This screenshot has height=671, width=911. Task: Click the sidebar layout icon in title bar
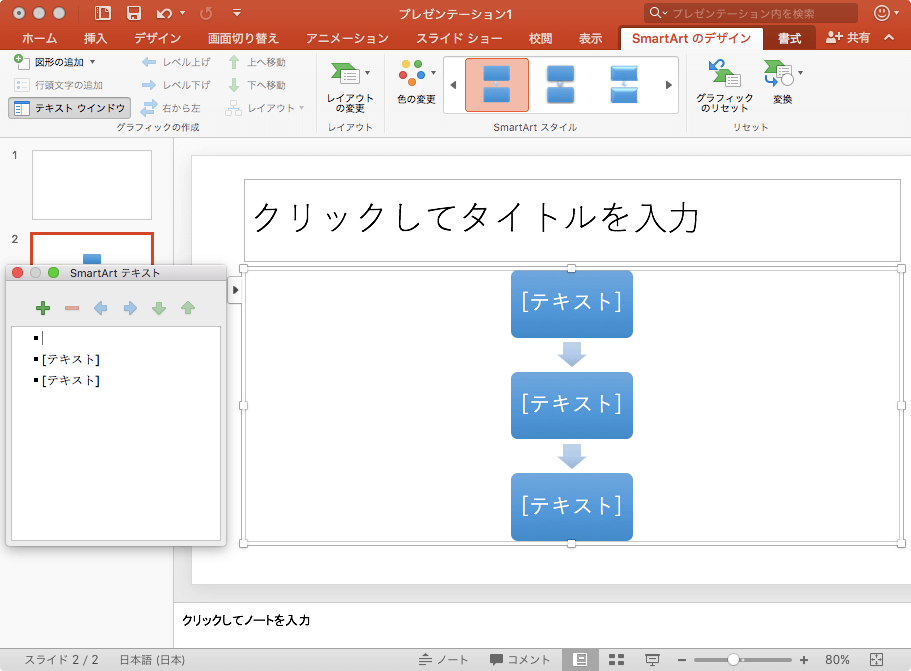click(103, 13)
